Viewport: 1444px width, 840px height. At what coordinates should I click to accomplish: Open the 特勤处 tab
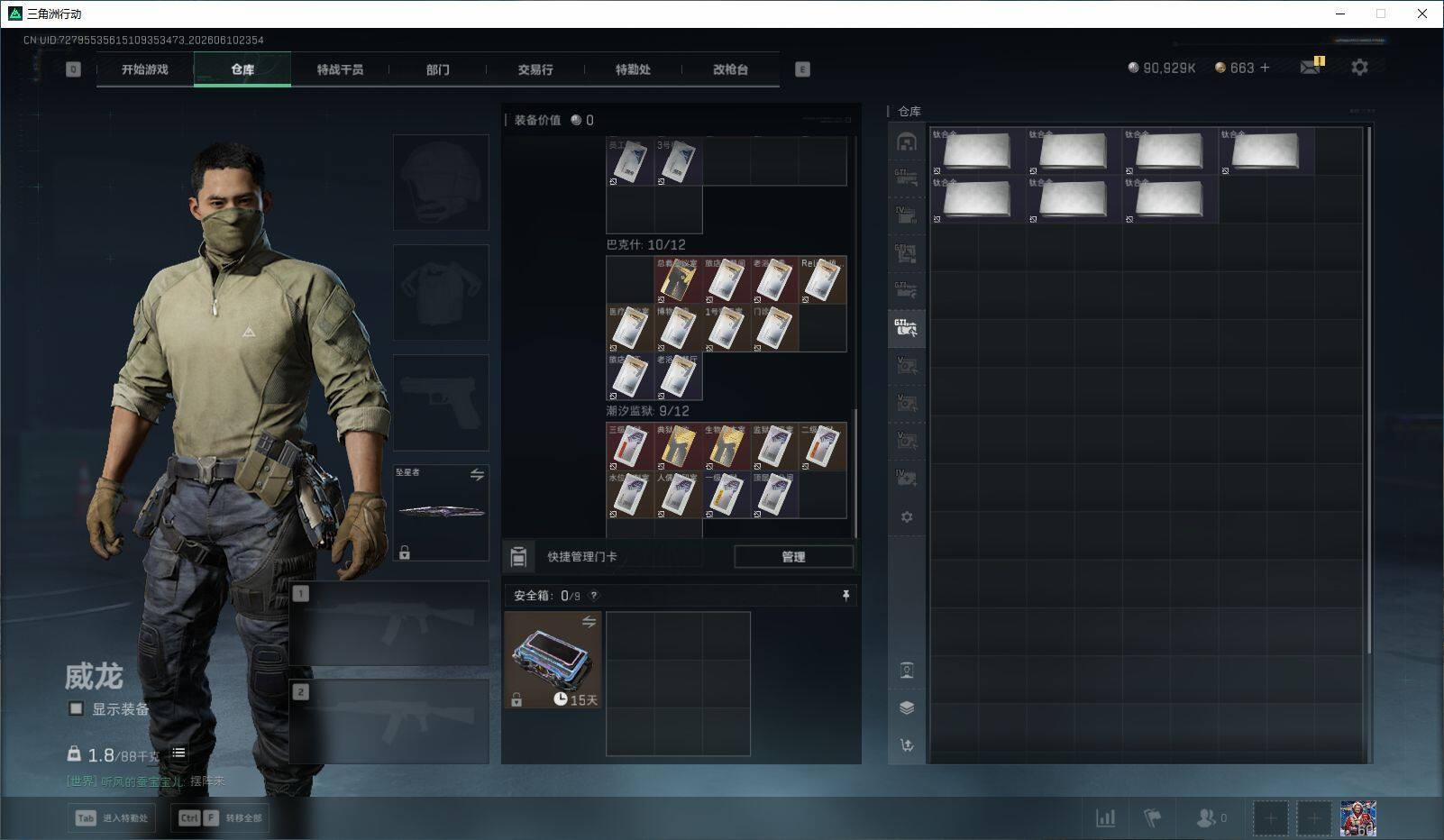coord(633,69)
